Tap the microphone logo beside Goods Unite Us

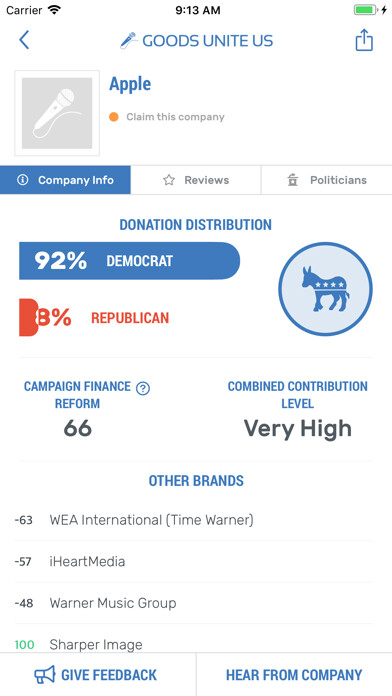129,40
